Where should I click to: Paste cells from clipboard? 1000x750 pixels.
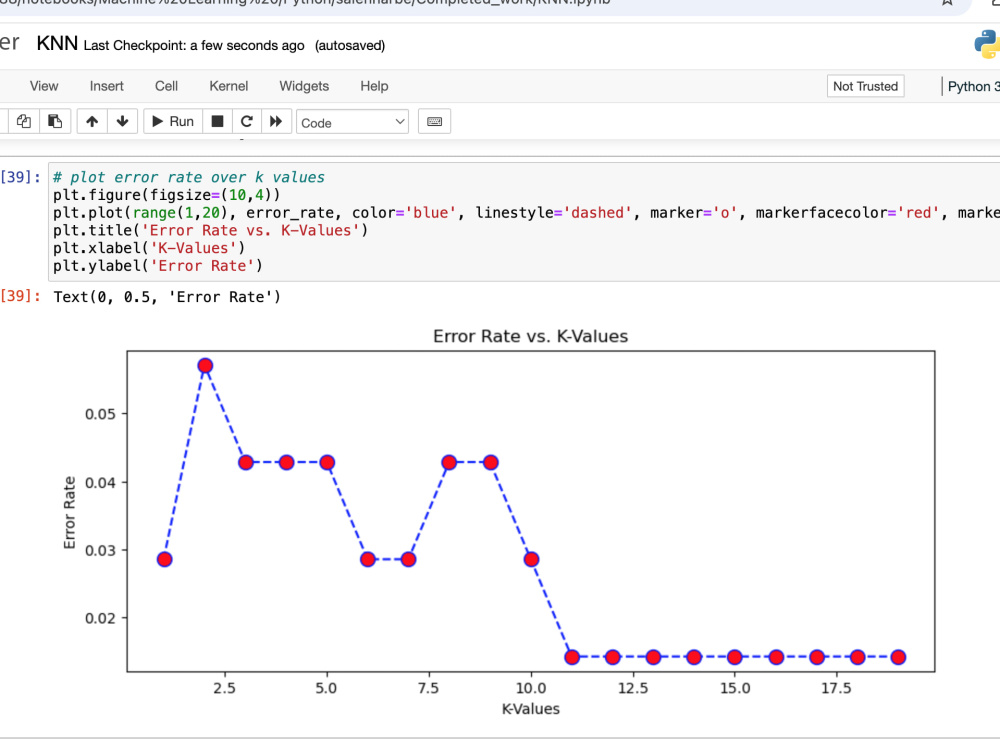(x=55, y=120)
